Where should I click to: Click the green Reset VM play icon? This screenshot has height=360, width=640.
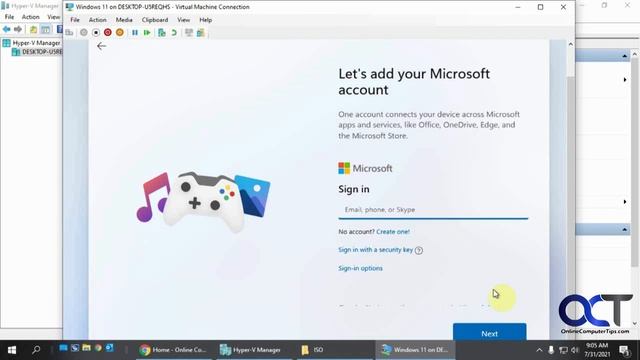[147, 33]
